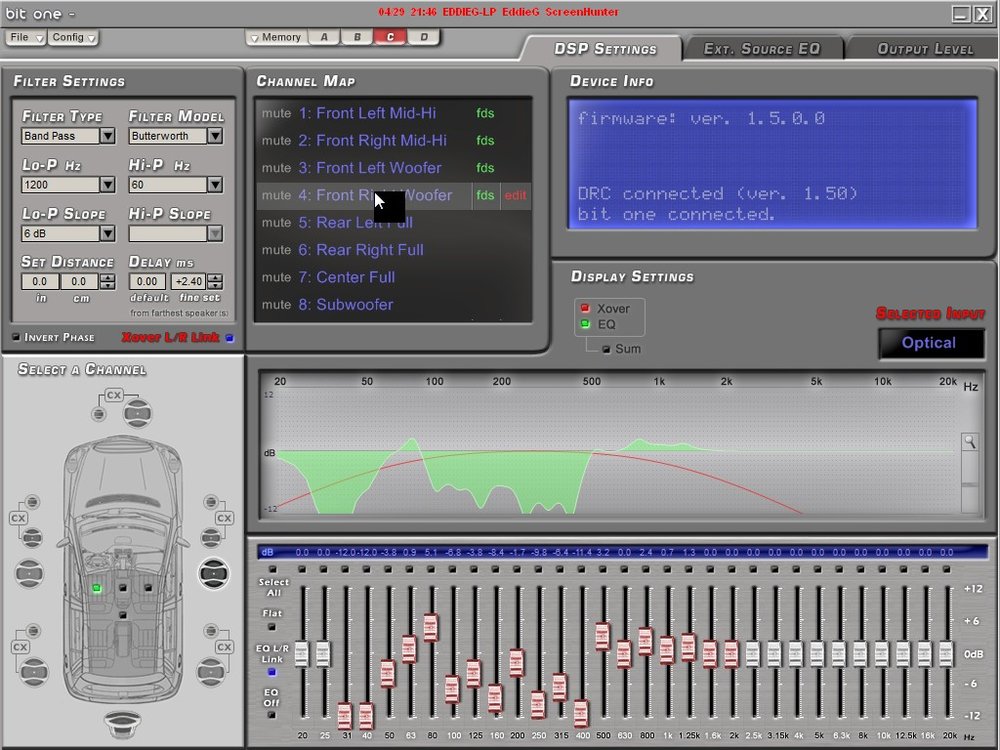Click the Set Distance stepper arrows

tap(108, 281)
